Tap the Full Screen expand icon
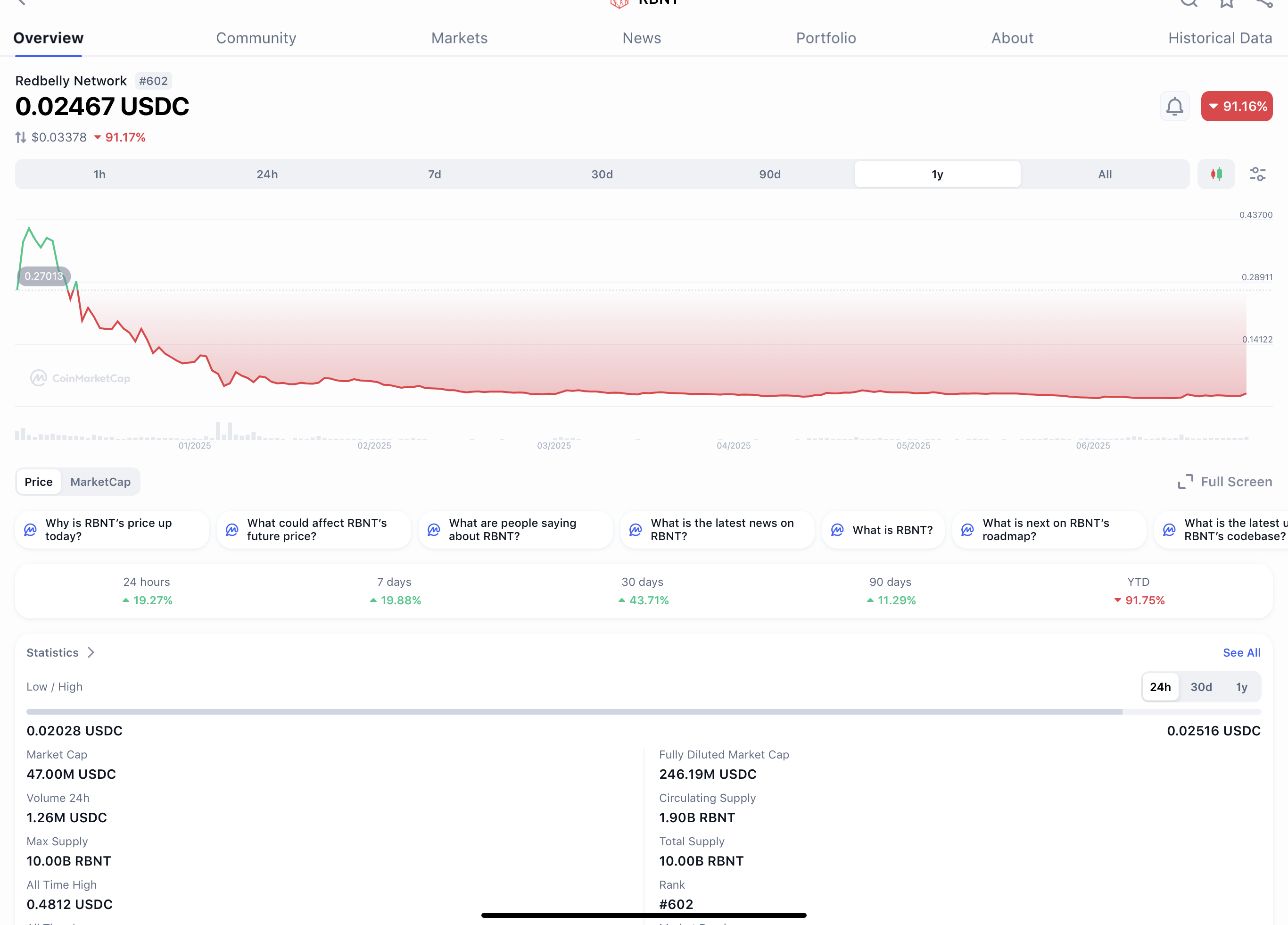The height and width of the screenshot is (925, 1288). [x=1185, y=482]
